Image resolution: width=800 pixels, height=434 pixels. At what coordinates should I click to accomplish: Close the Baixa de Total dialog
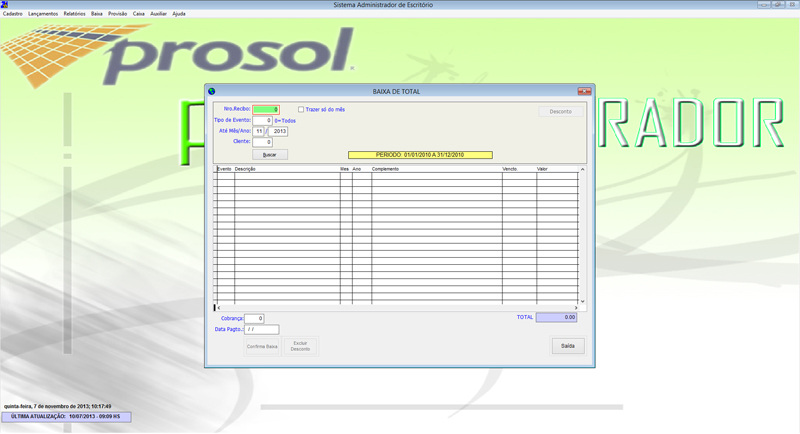[584, 91]
